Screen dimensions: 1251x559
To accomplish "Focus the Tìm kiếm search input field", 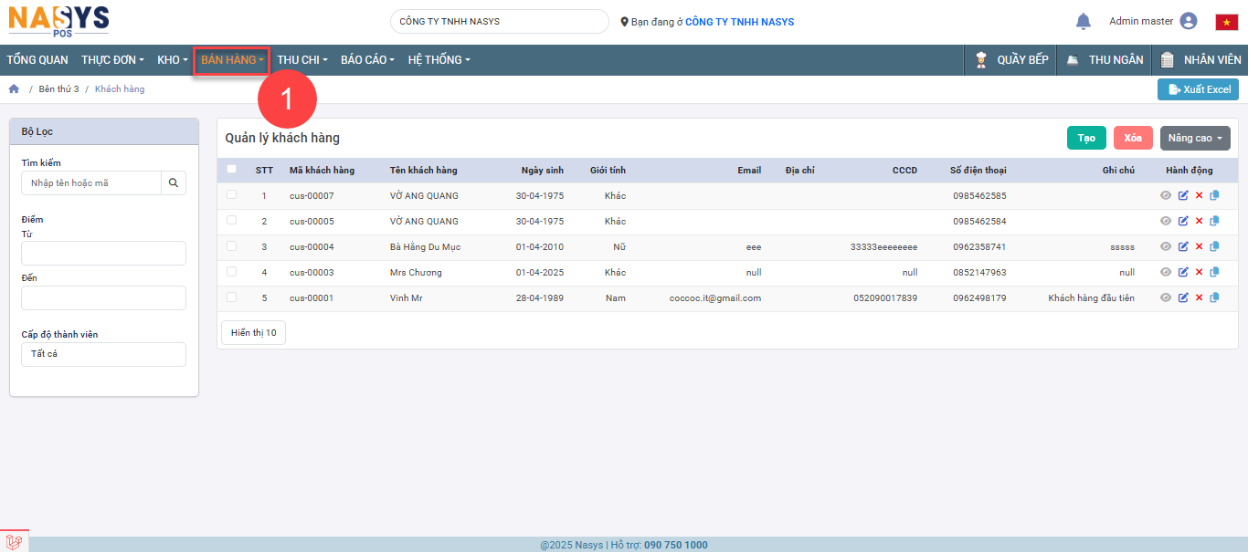I will [x=91, y=183].
